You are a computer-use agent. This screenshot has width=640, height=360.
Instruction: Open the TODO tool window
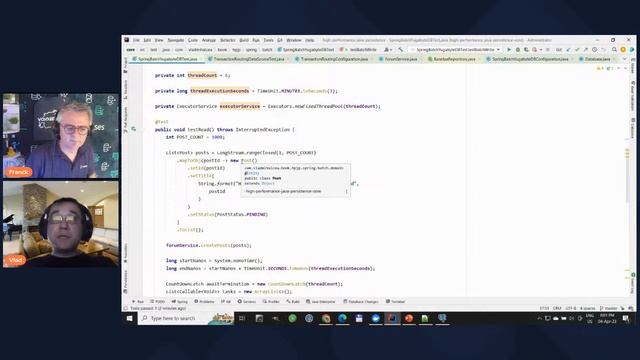pyautogui.click(x=158, y=302)
